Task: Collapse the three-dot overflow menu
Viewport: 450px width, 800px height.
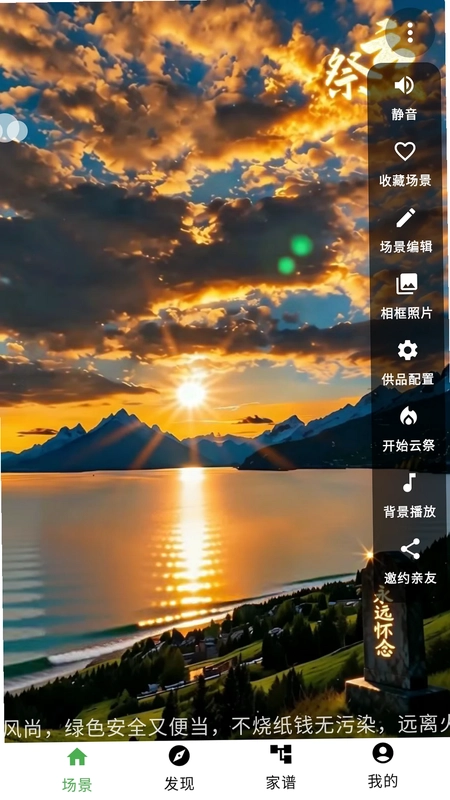Action: point(411,33)
